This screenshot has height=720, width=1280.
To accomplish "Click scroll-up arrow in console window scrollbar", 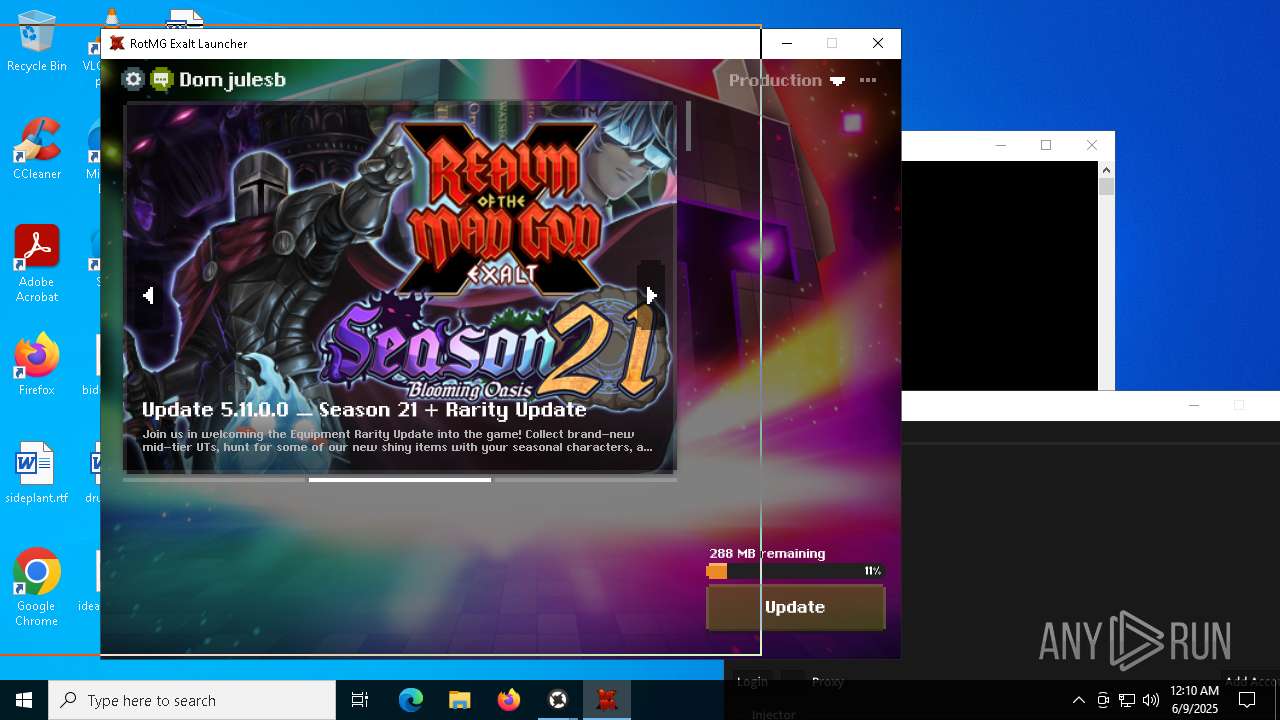I will (x=1106, y=170).
